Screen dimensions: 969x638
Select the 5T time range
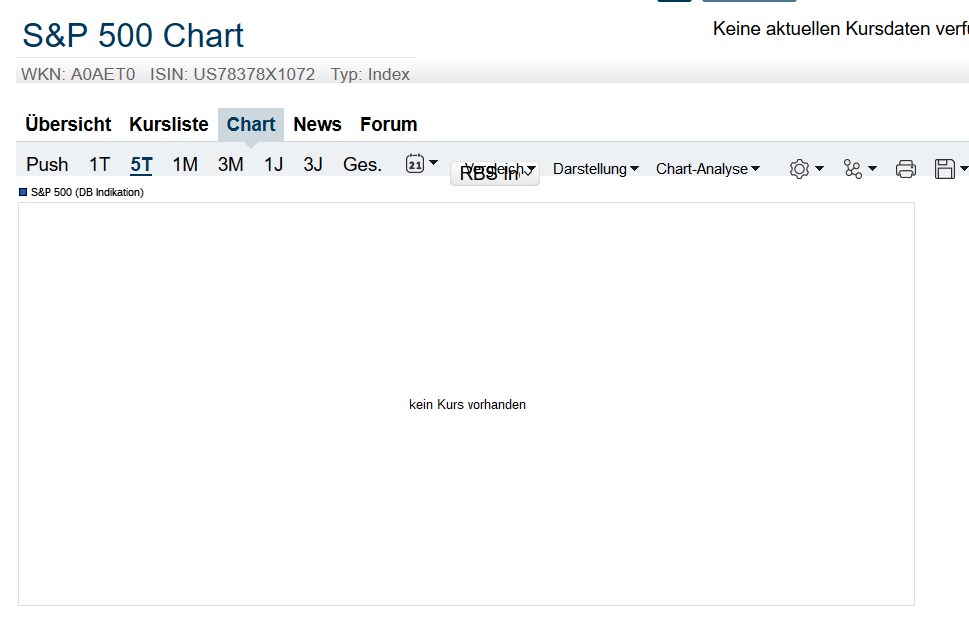[141, 164]
